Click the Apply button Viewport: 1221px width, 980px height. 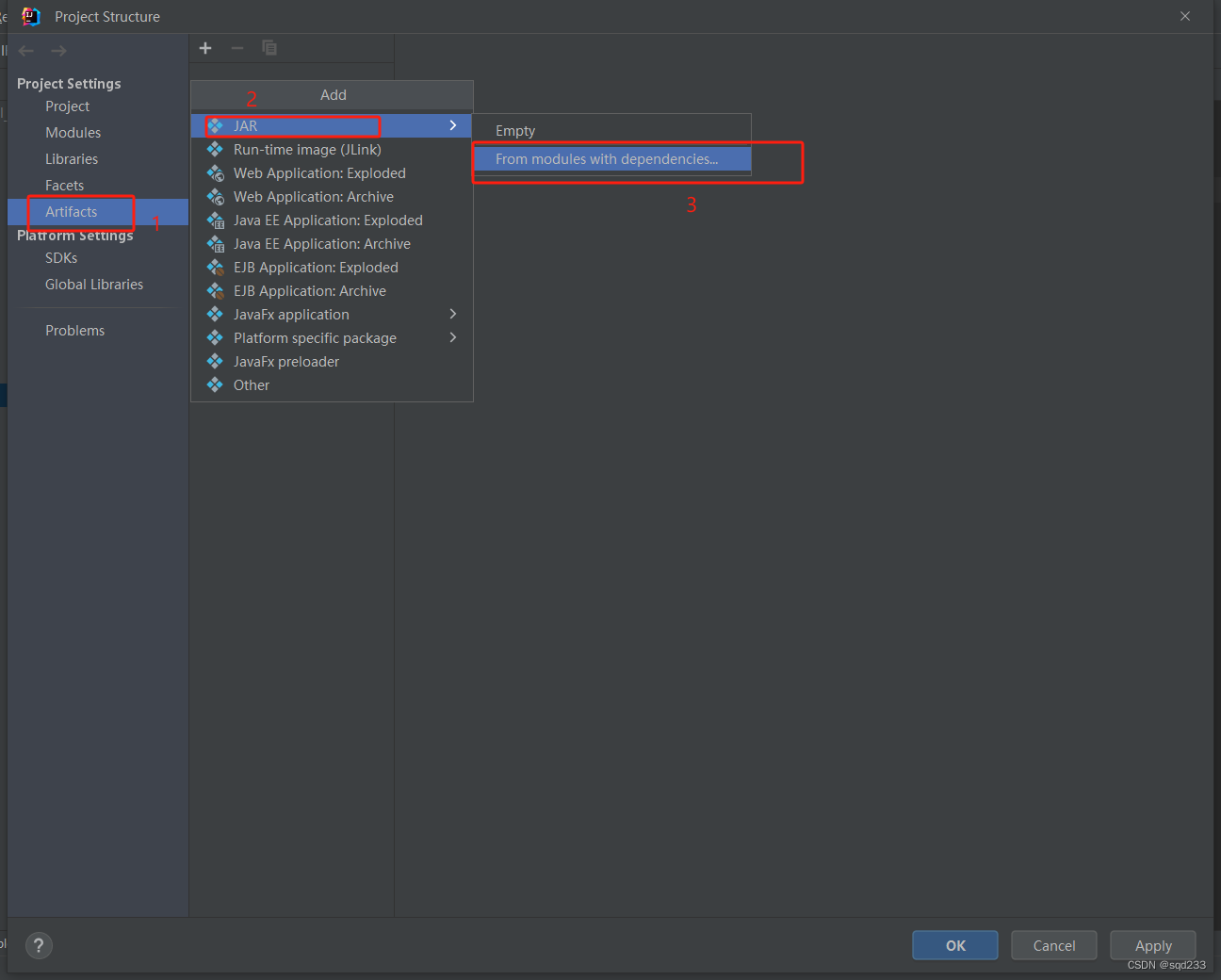(x=1153, y=945)
